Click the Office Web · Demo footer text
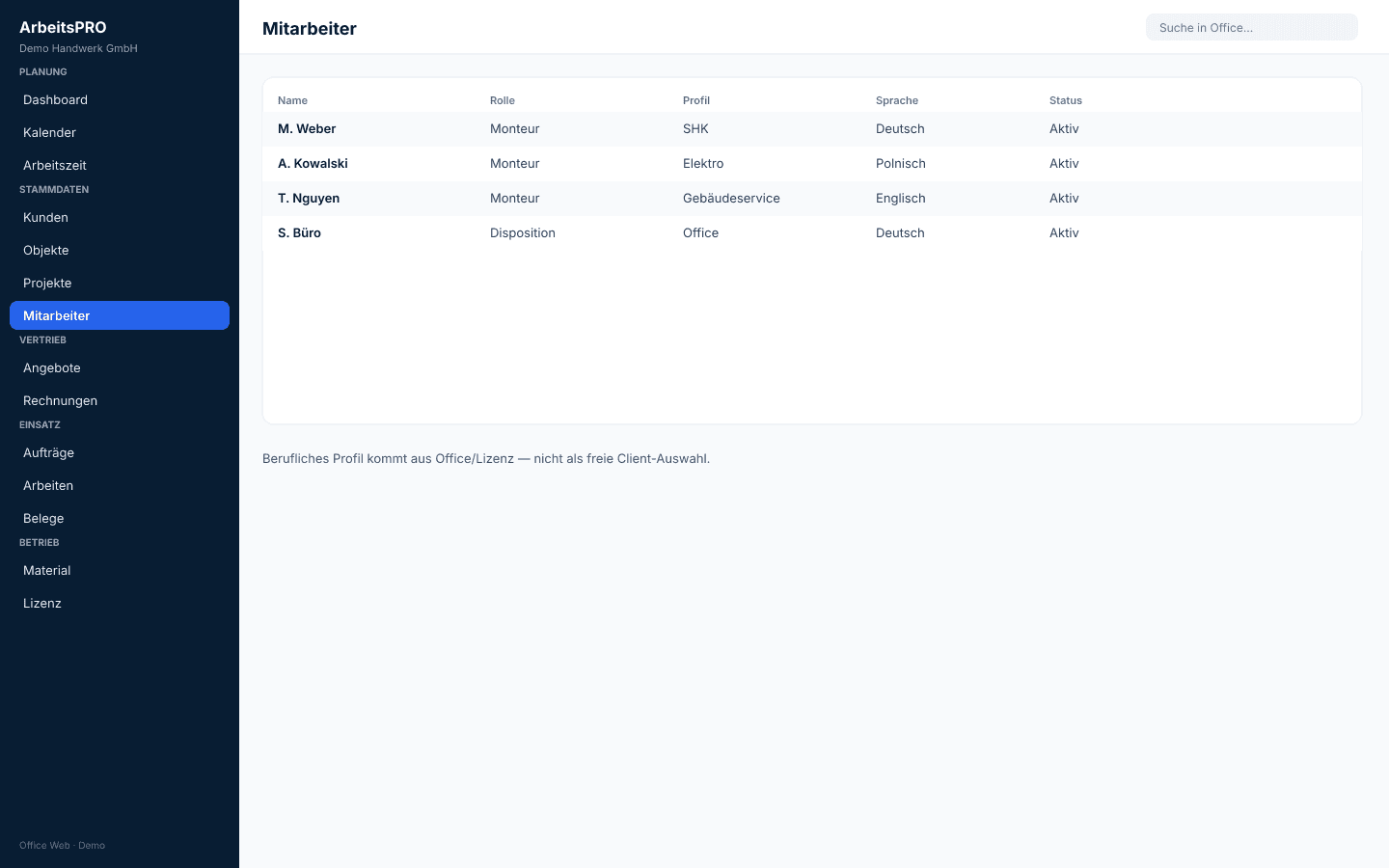The width and height of the screenshot is (1389, 868). (x=62, y=845)
